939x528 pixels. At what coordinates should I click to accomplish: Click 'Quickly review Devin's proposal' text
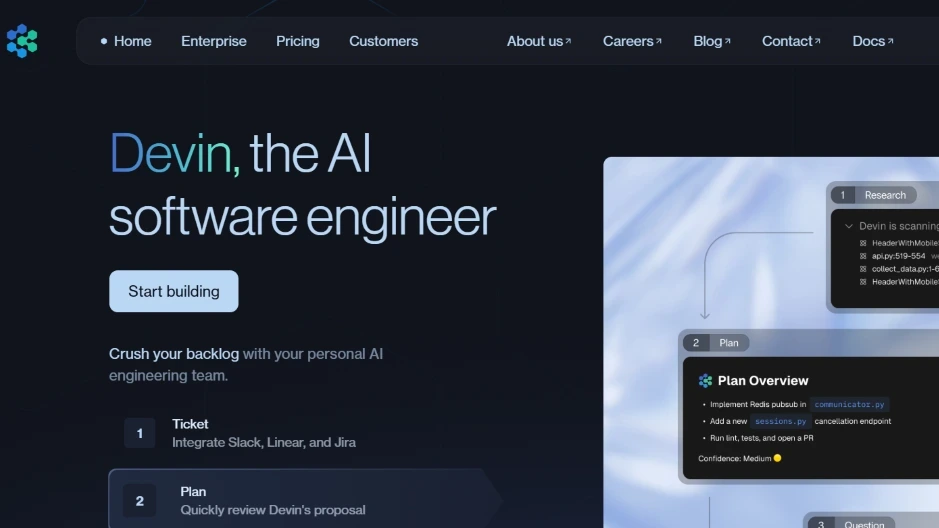click(x=272, y=510)
